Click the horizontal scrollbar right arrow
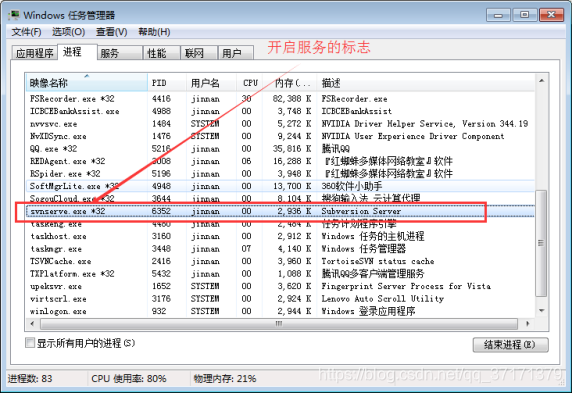 tap(527, 324)
